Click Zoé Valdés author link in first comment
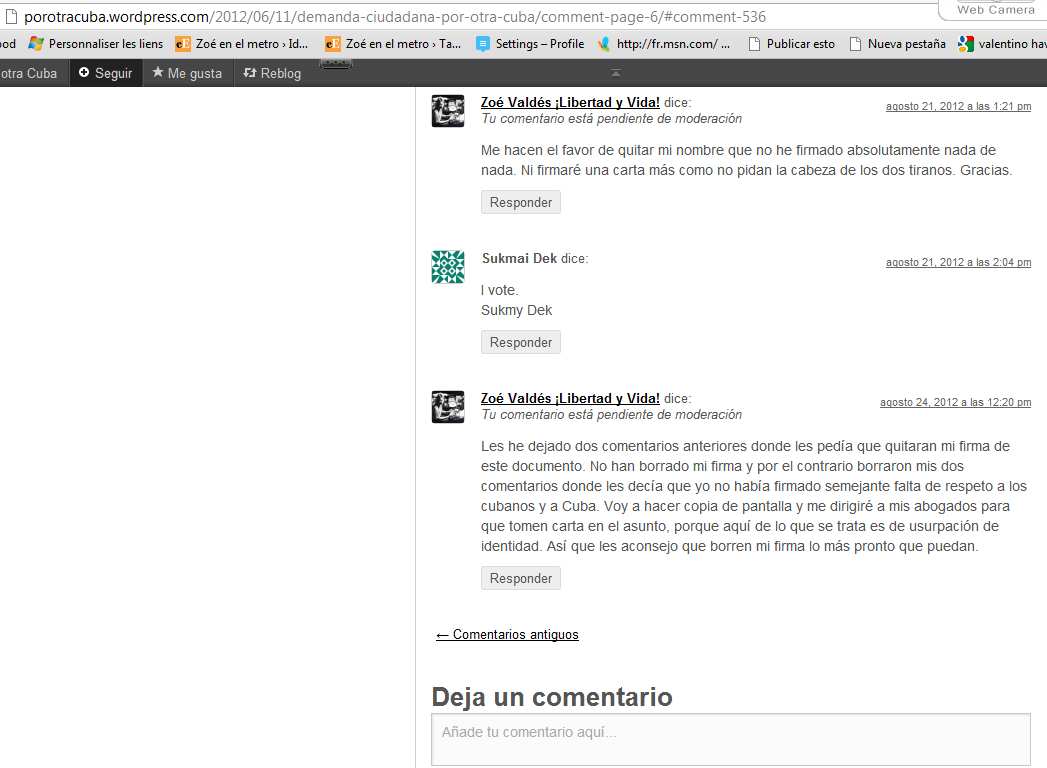The image size is (1047, 768). coord(570,102)
